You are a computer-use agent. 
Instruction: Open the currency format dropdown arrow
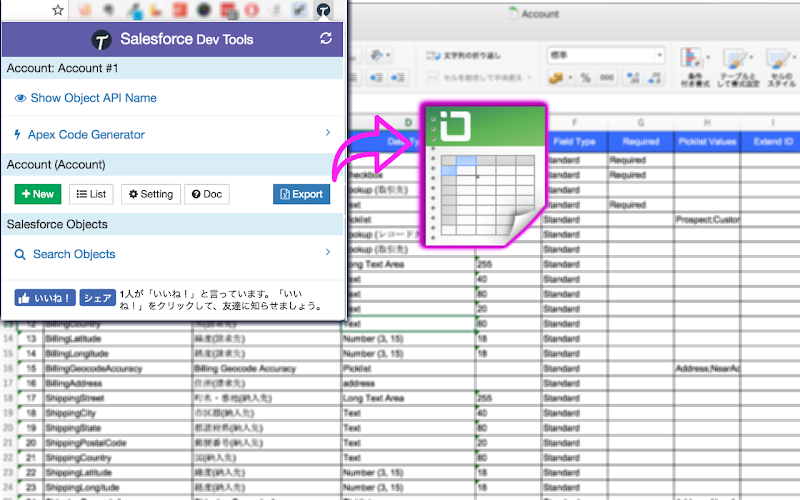pos(570,78)
